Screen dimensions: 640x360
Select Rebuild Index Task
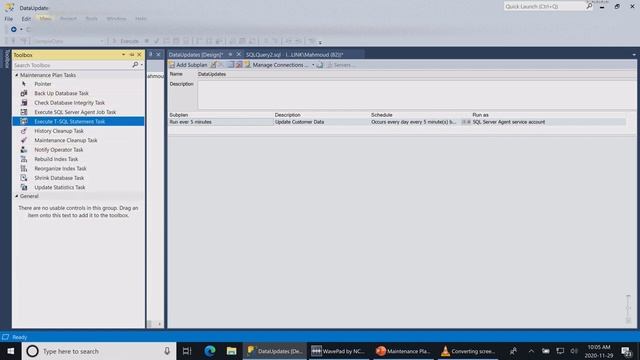click(56, 159)
